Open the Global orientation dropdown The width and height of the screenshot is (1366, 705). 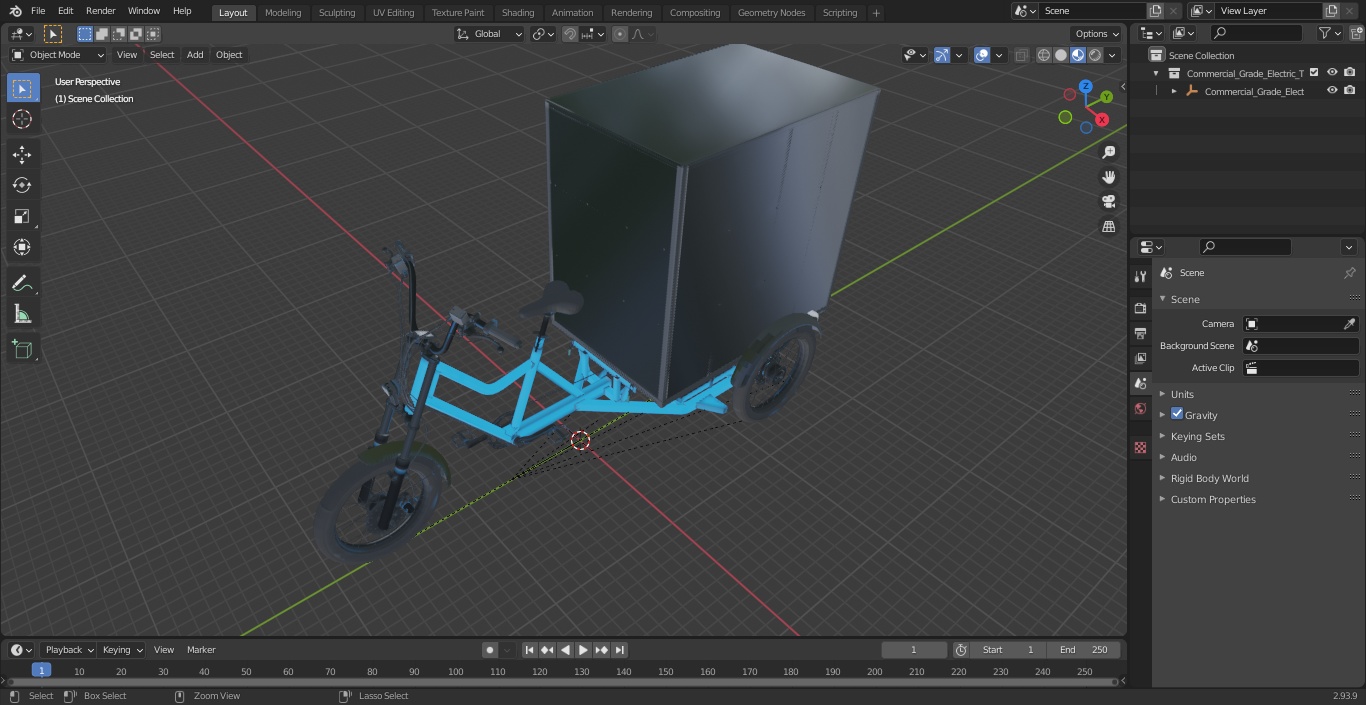tap(490, 34)
